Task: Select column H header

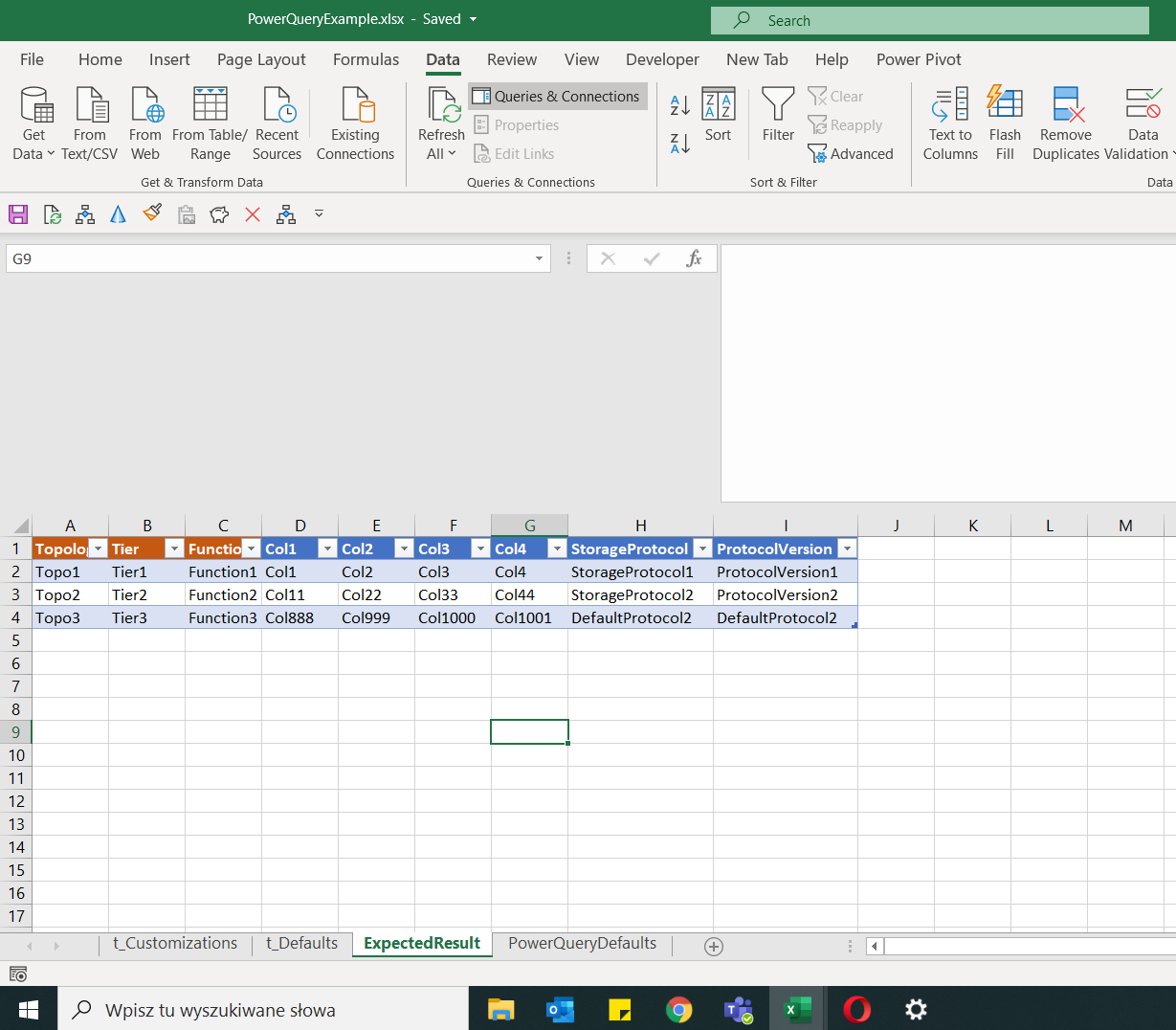Action: (640, 526)
